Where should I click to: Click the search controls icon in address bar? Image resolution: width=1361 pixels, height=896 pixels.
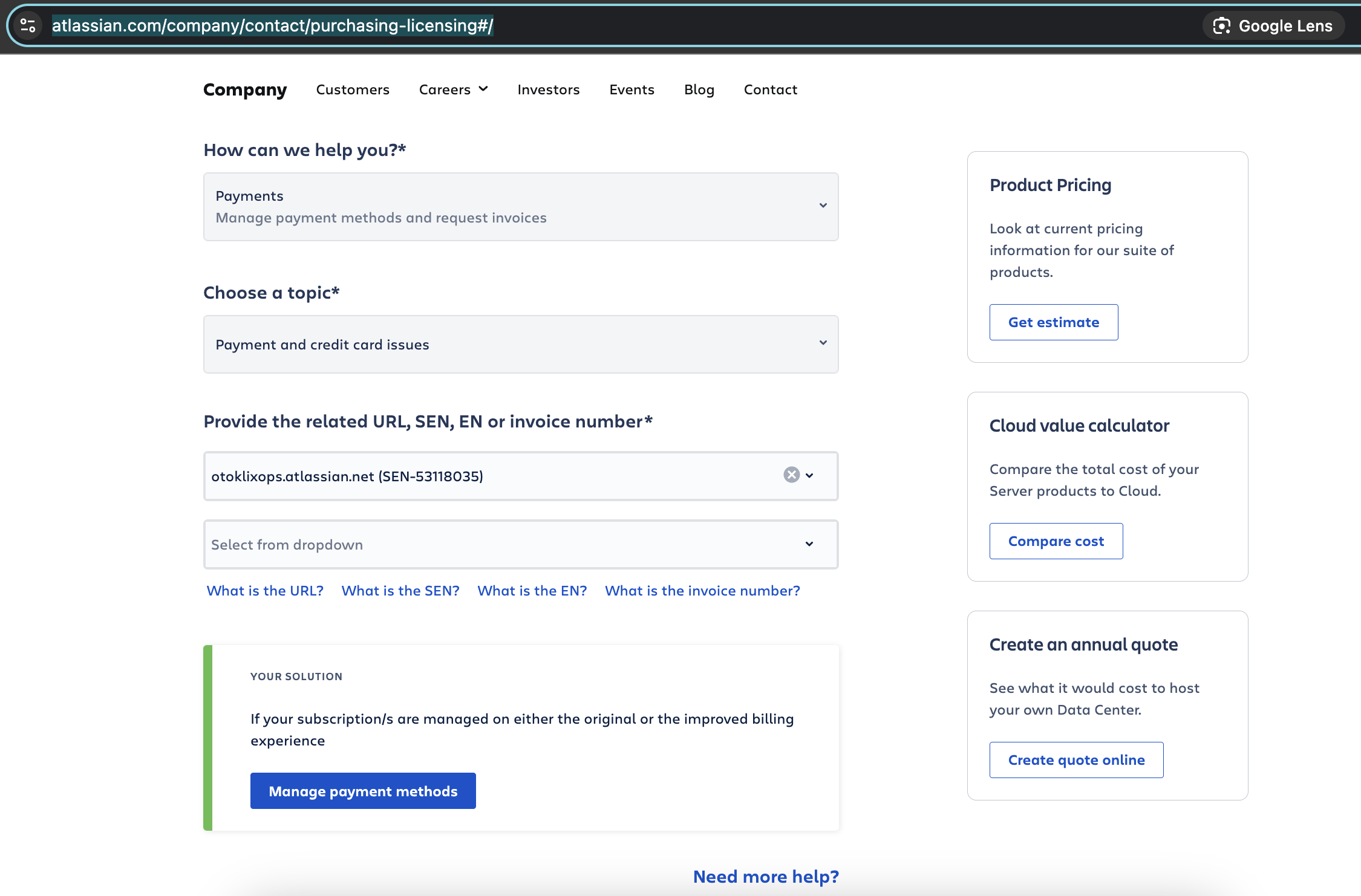(x=27, y=25)
